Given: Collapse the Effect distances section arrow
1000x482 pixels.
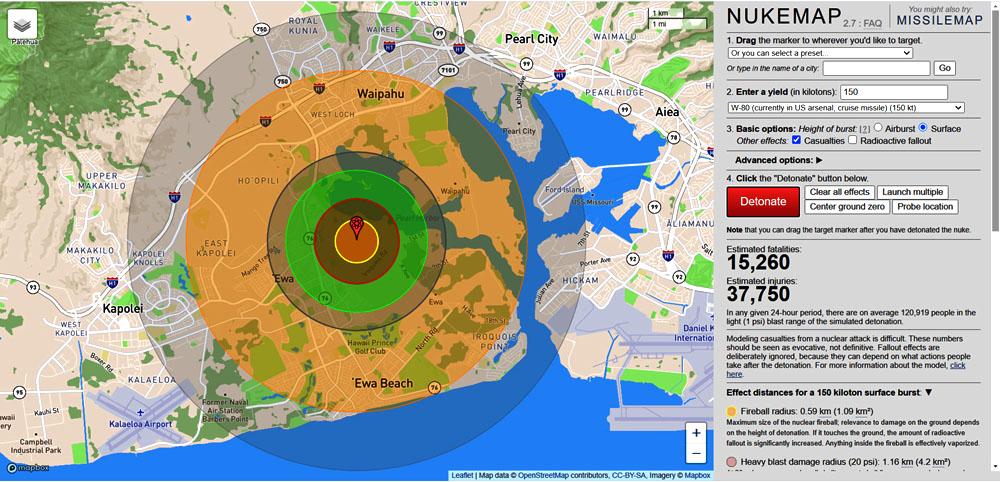Looking at the screenshot, I should (x=929, y=392).
